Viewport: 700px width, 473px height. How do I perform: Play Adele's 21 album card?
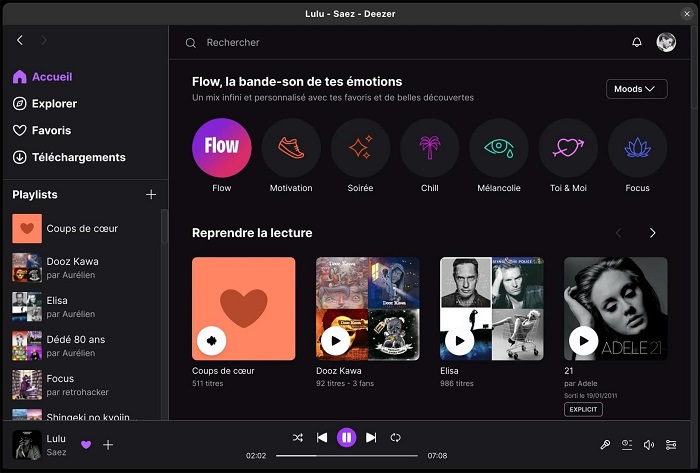[x=583, y=341]
